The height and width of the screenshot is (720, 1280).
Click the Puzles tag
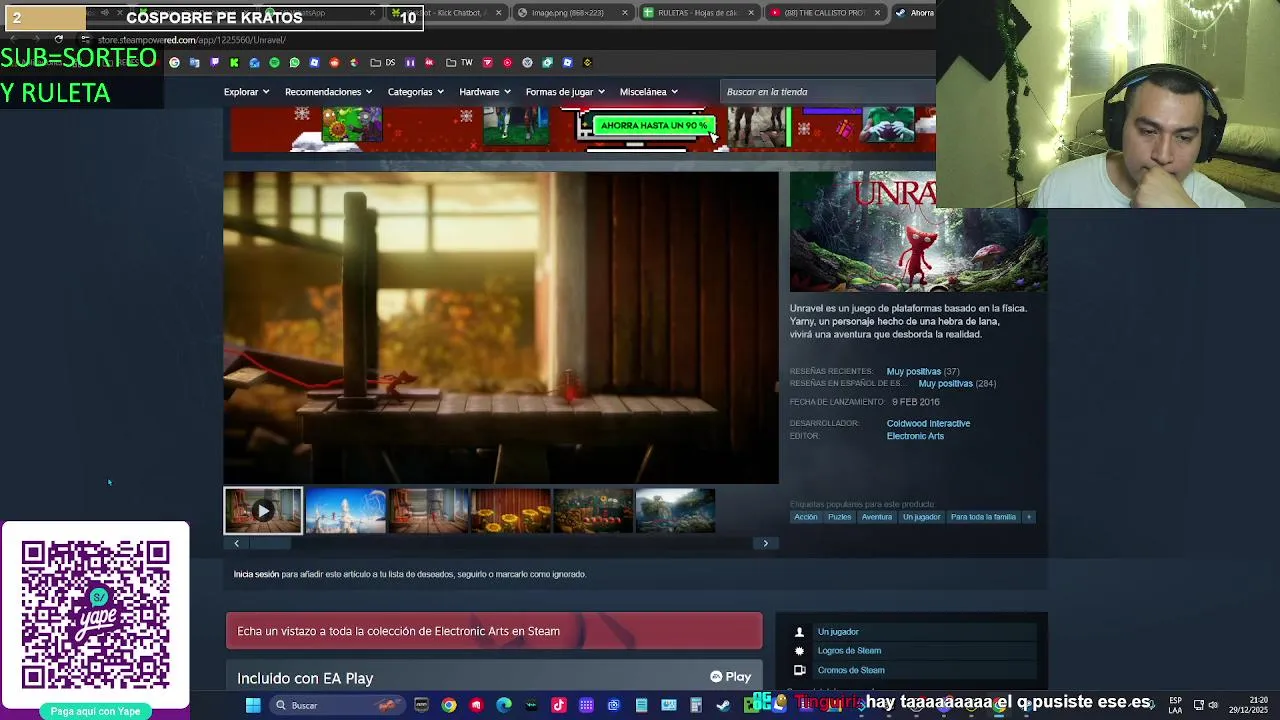click(x=840, y=517)
